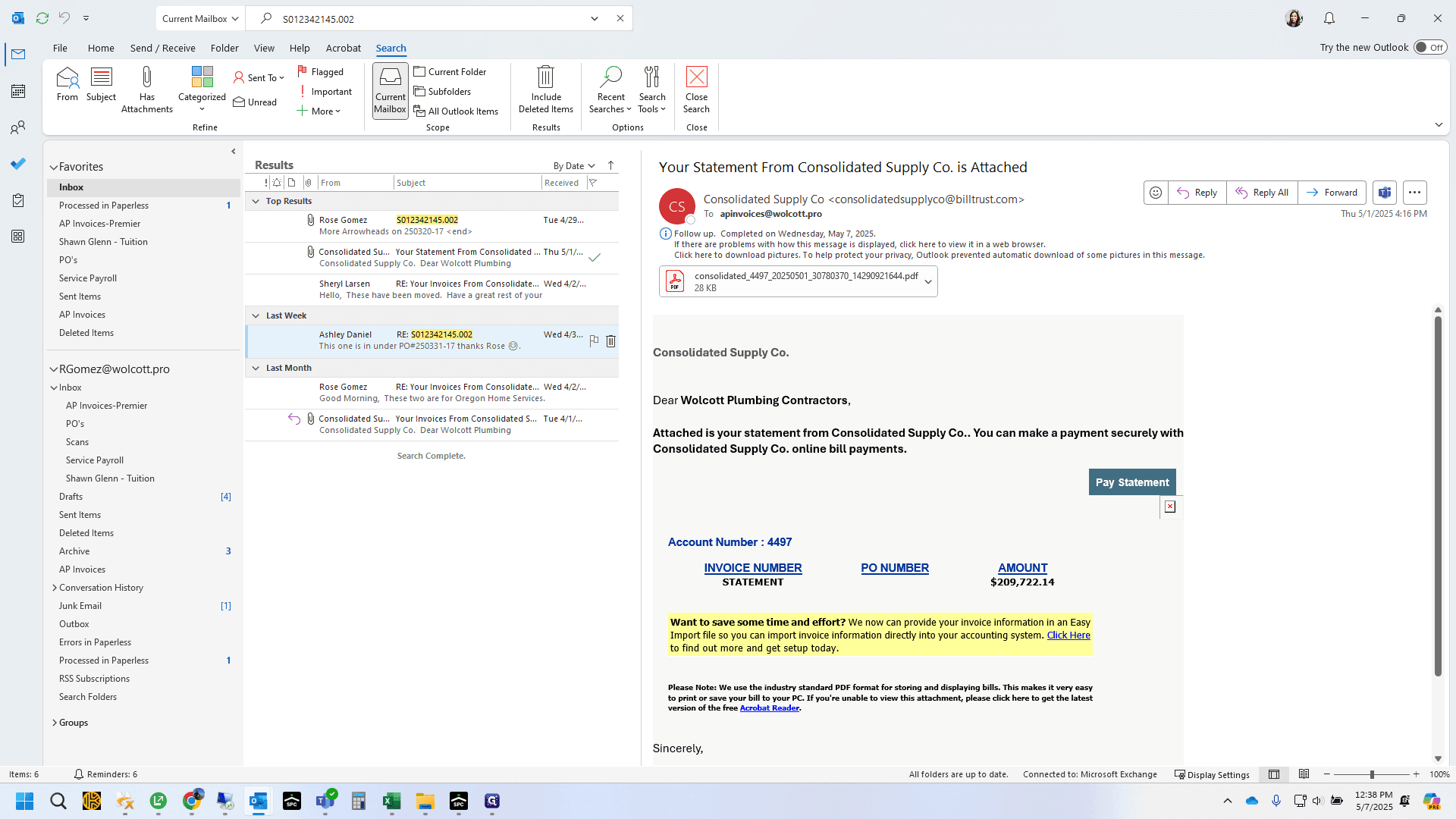
Task: Open Microsoft Teams from the taskbar
Action: [325, 801]
